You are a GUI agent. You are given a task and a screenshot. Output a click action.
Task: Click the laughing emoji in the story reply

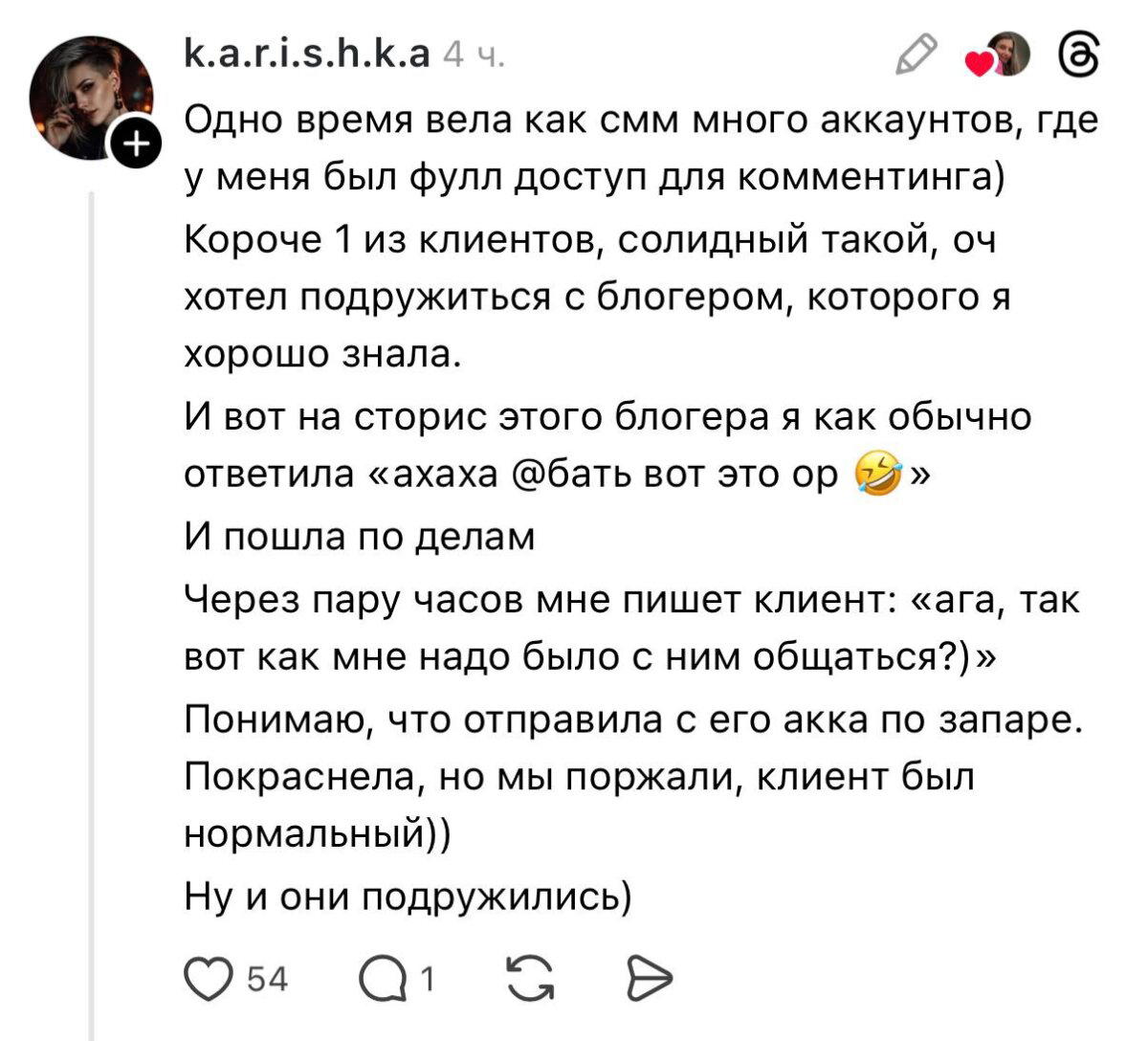(876, 472)
